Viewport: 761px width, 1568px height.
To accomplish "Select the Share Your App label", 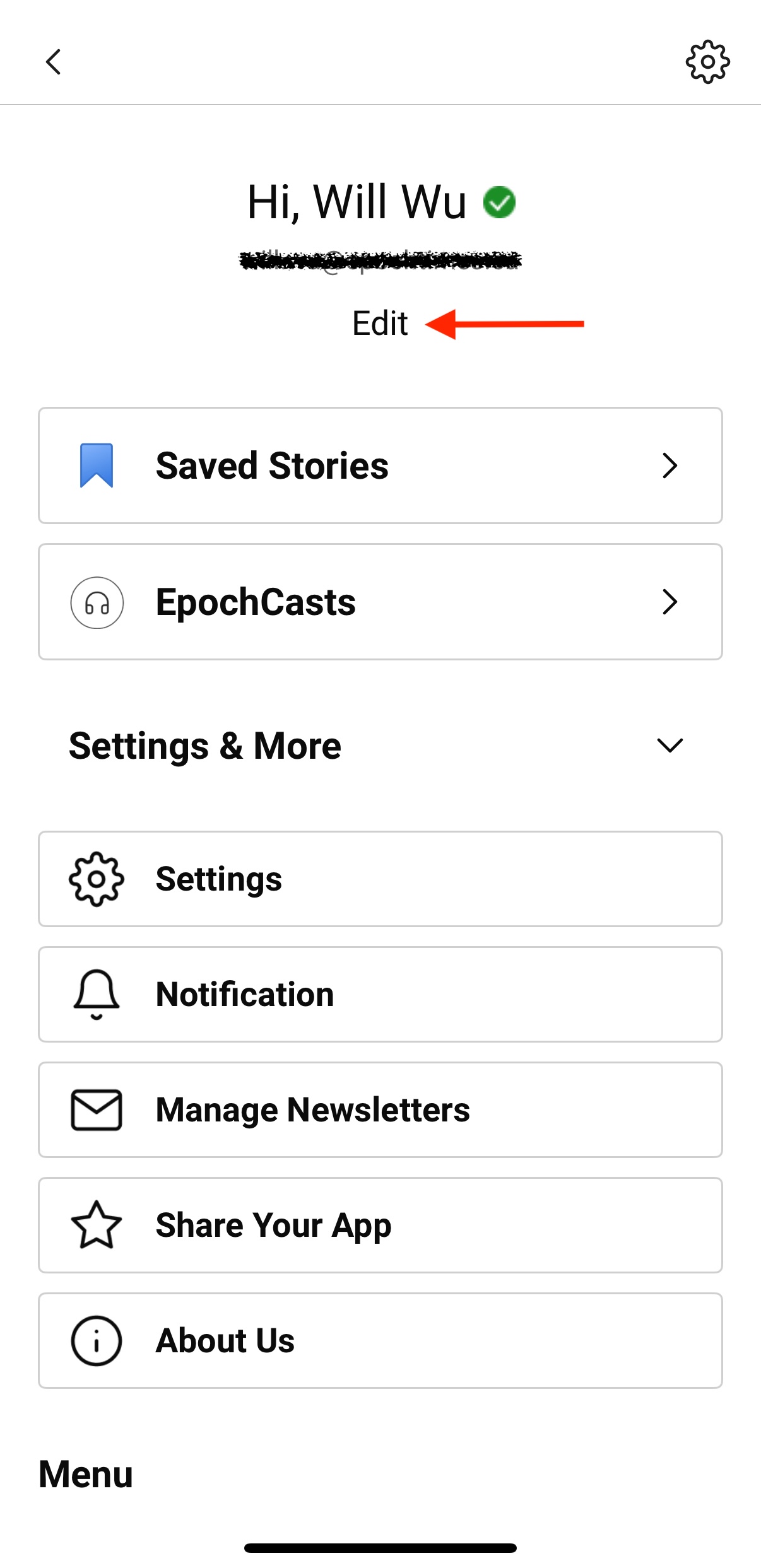I will tap(274, 1226).
